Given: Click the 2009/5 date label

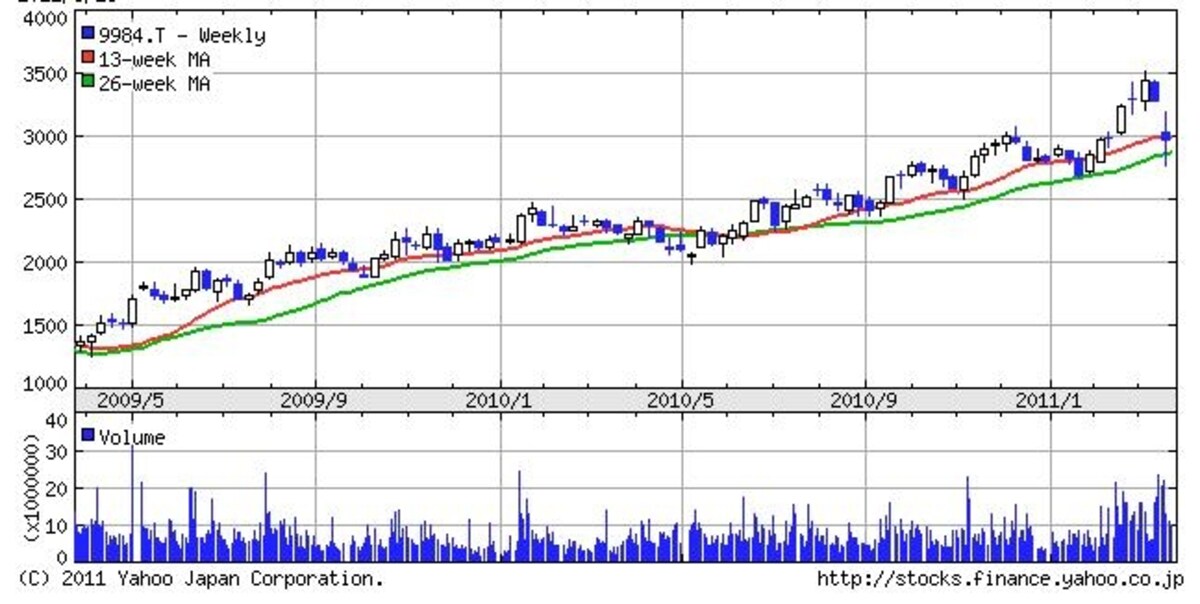Looking at the screenshot, I should [x=130, y=400].
